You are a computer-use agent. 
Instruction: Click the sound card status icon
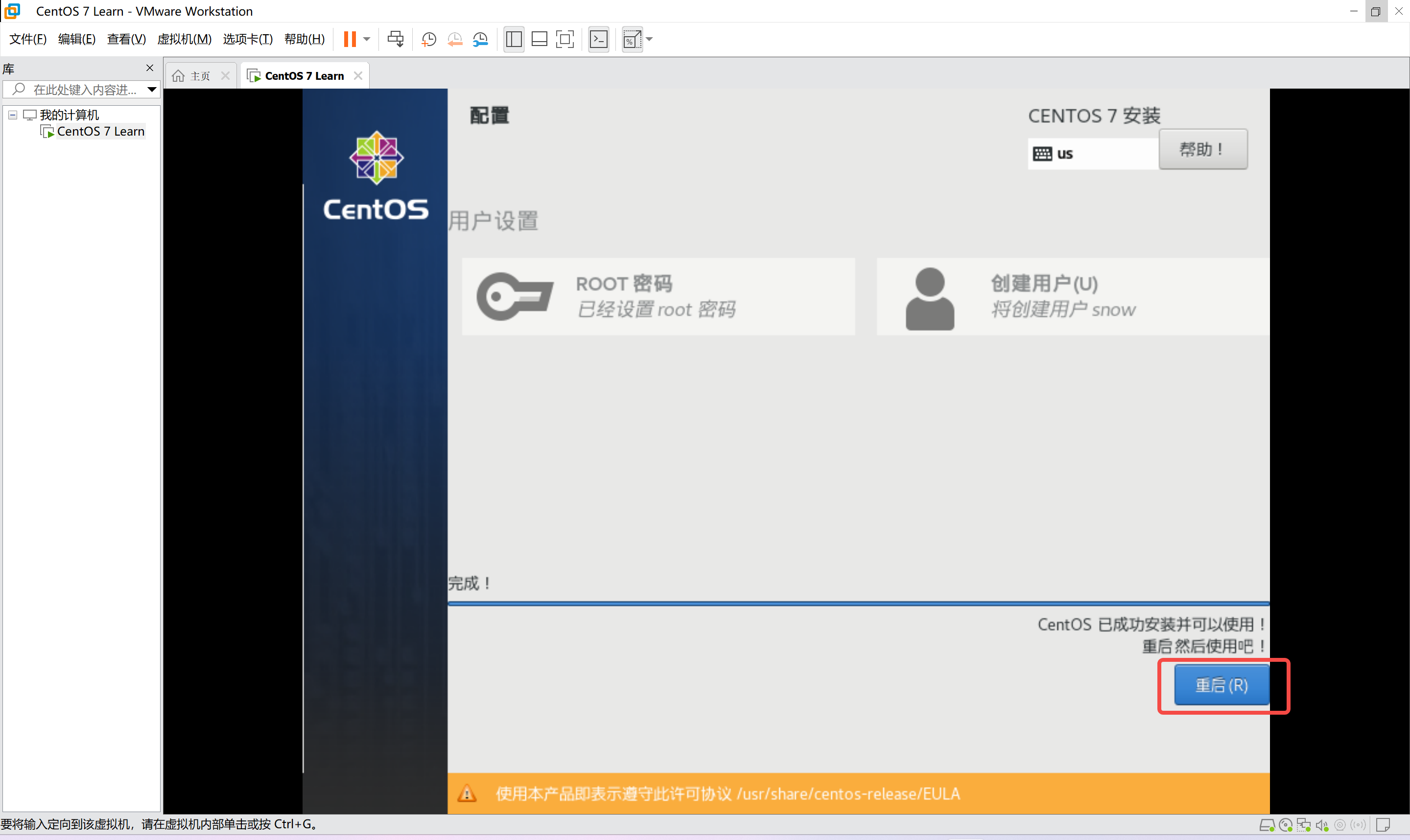pos(1322,825)
